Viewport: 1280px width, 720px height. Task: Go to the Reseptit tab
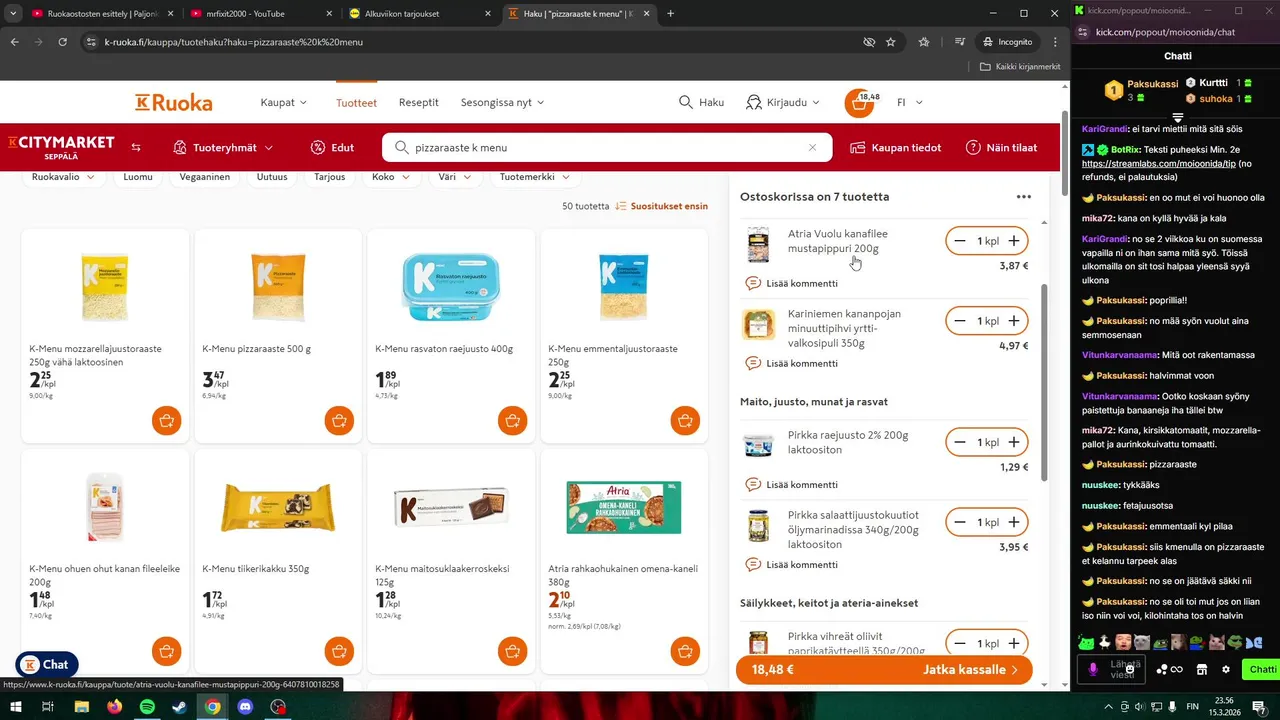419,102
